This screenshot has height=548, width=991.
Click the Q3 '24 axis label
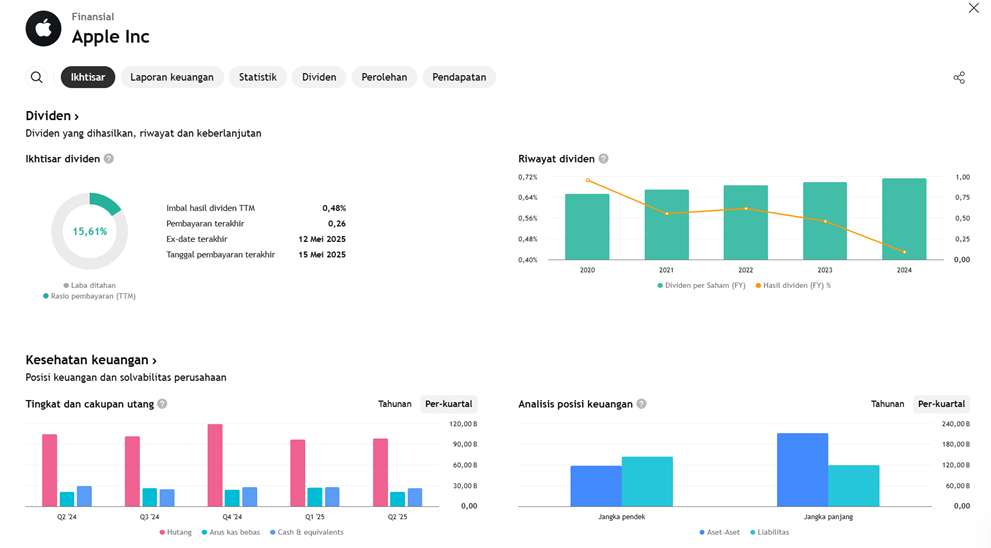(x=149, y=517)
